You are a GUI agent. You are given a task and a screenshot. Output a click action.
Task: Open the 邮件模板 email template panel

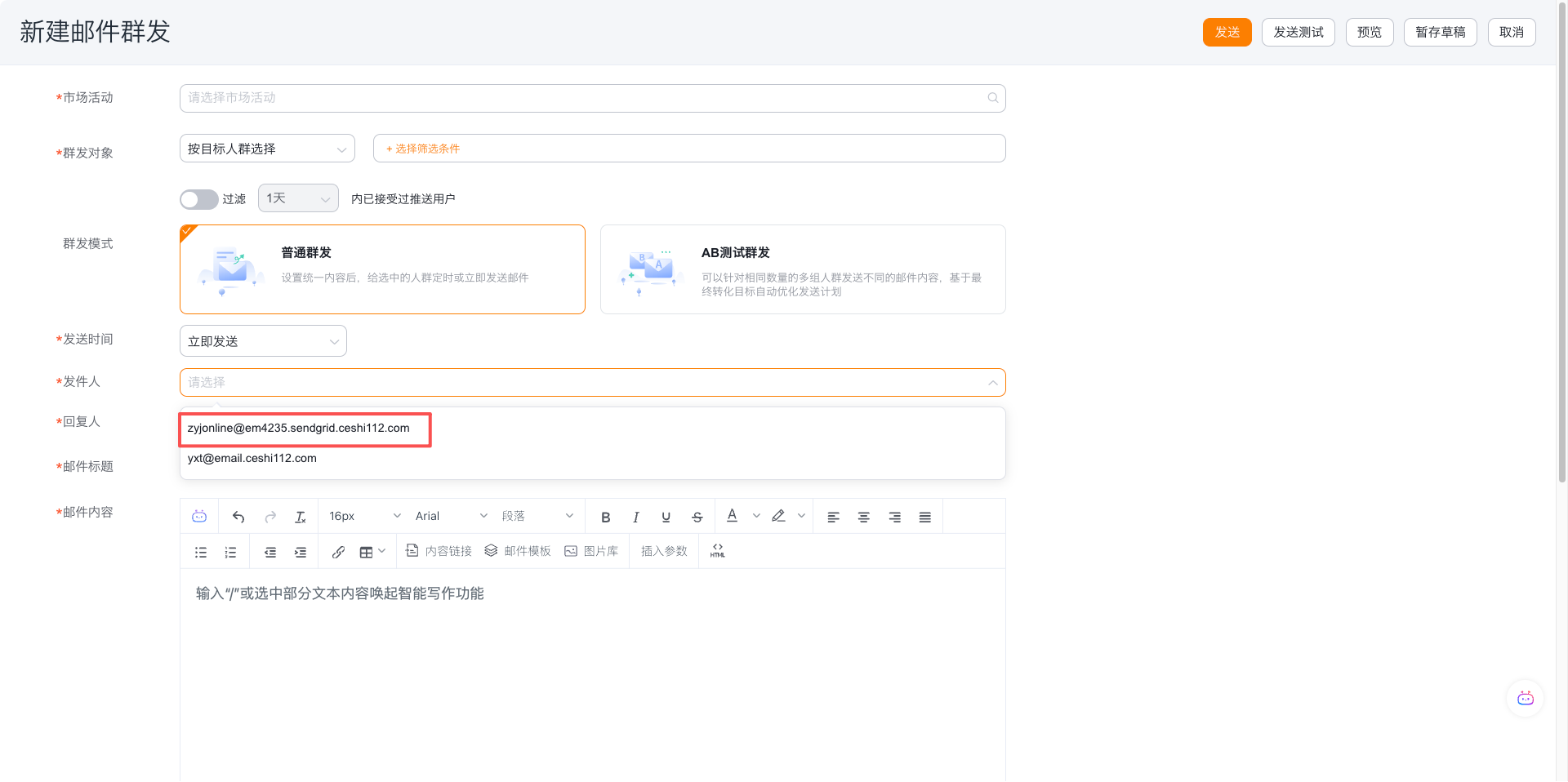click(x=517, y=550)
